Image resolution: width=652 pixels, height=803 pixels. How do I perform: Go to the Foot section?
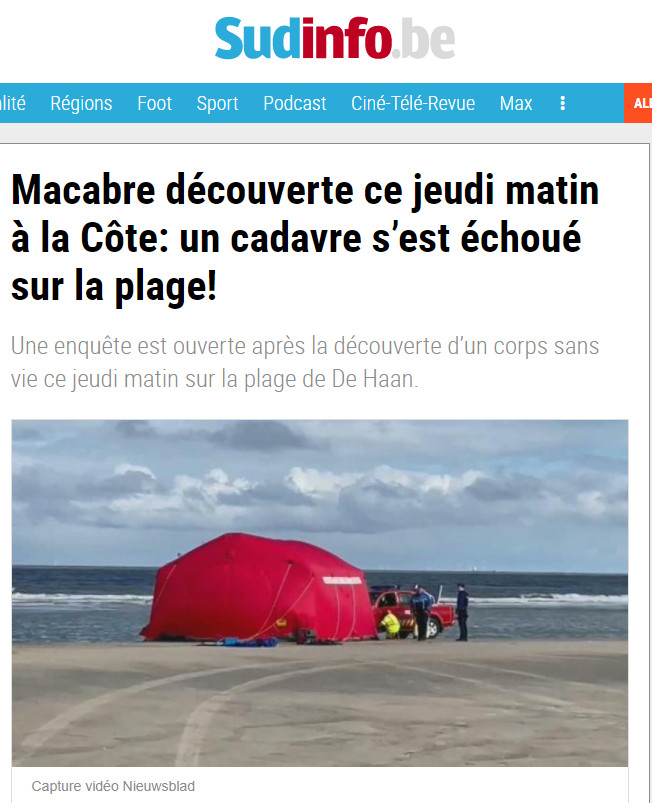tap(154, 103)
